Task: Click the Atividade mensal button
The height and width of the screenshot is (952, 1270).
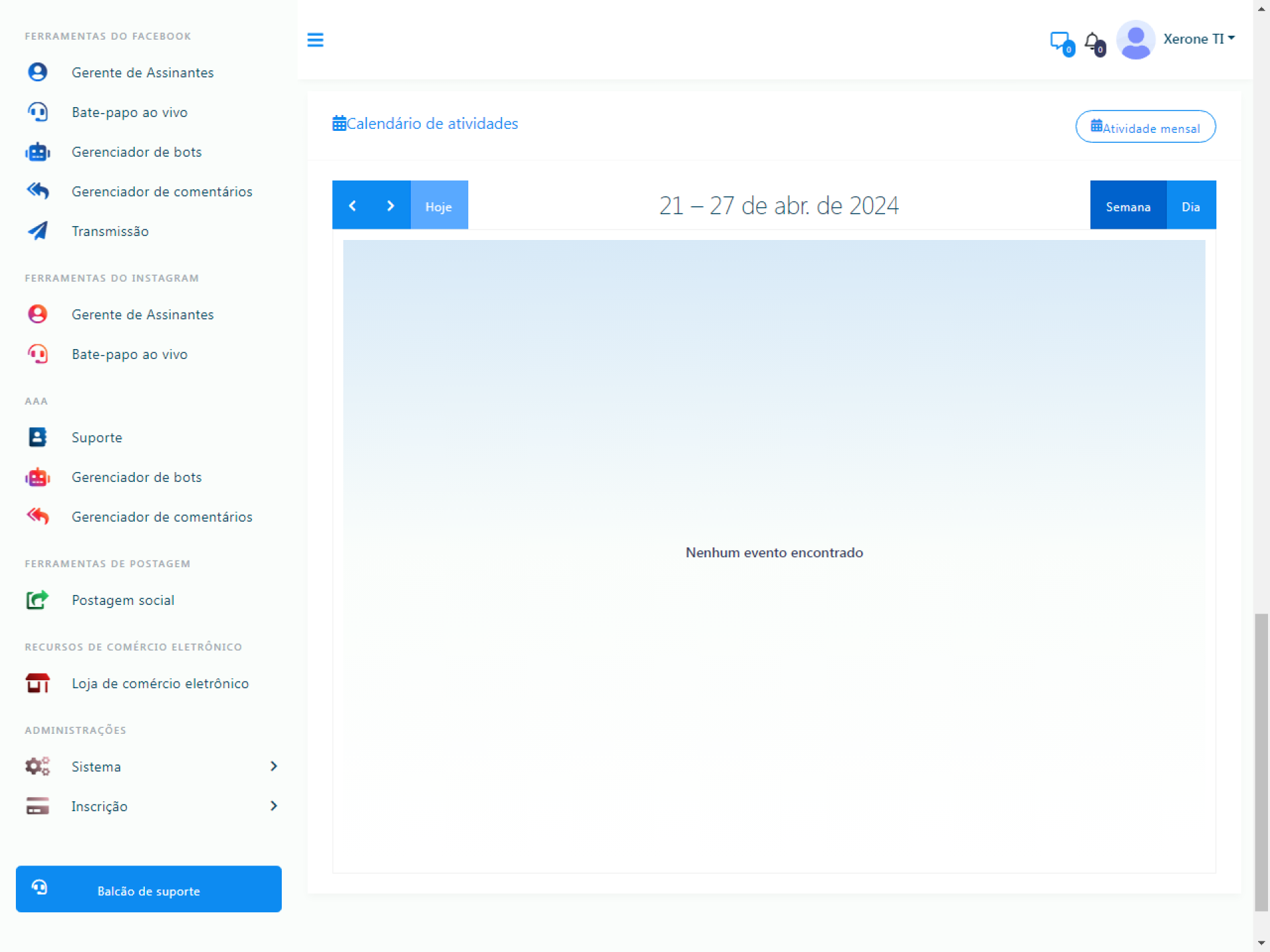Action: (x=1145, y=127)
